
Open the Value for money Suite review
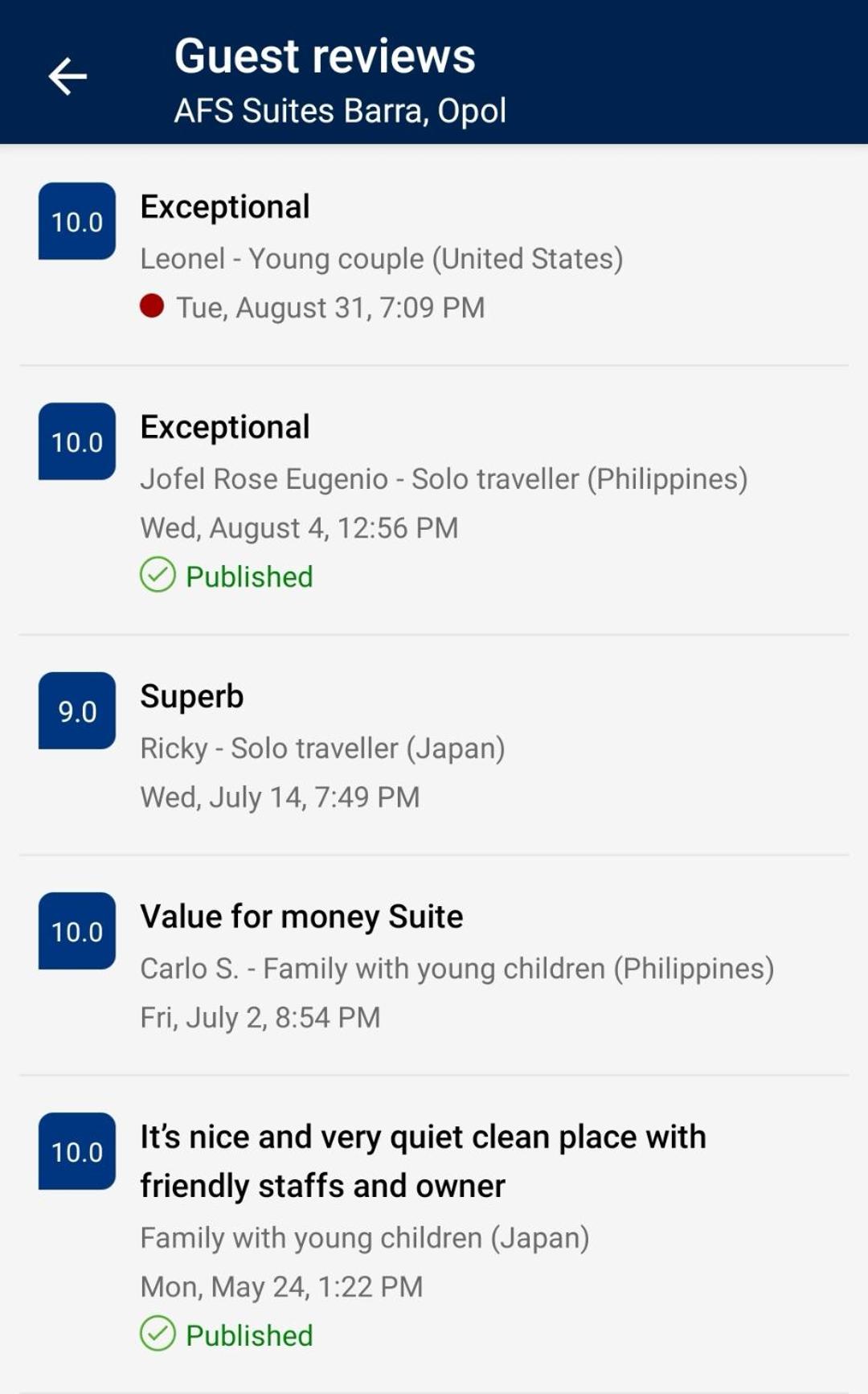pyautogui.click(x=434, y=966)
